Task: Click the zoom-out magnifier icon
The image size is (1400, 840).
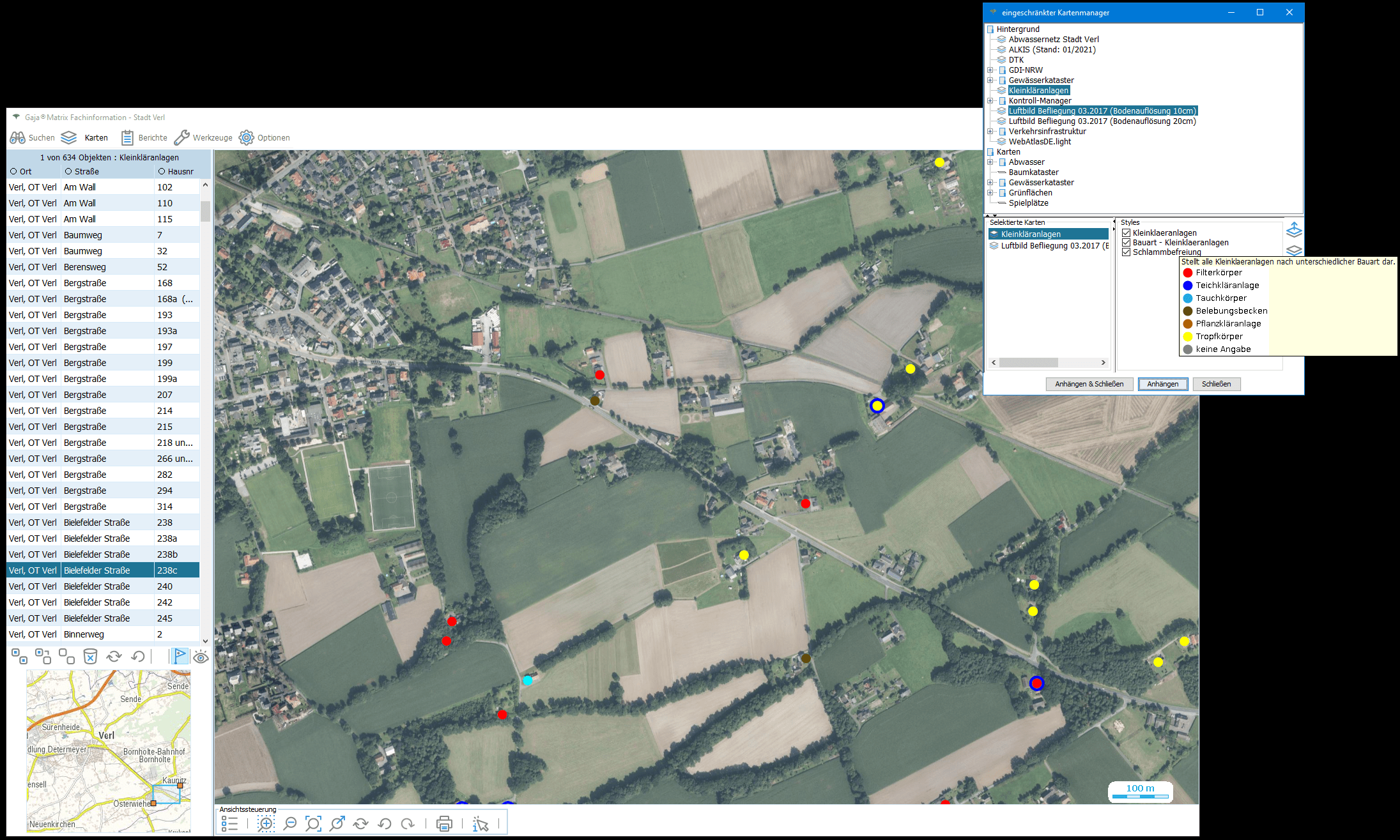Action: tap(290, 824)
